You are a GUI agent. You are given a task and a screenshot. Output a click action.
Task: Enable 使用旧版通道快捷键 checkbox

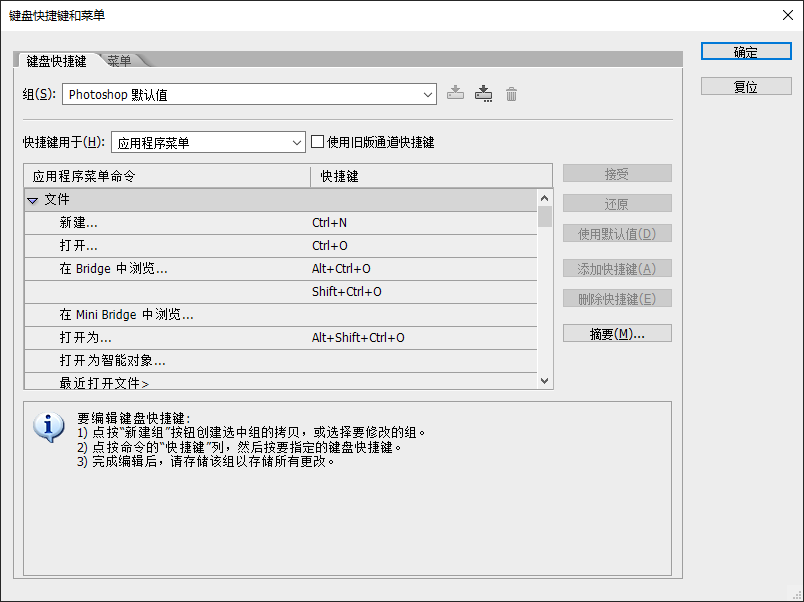tap(317, 141)
